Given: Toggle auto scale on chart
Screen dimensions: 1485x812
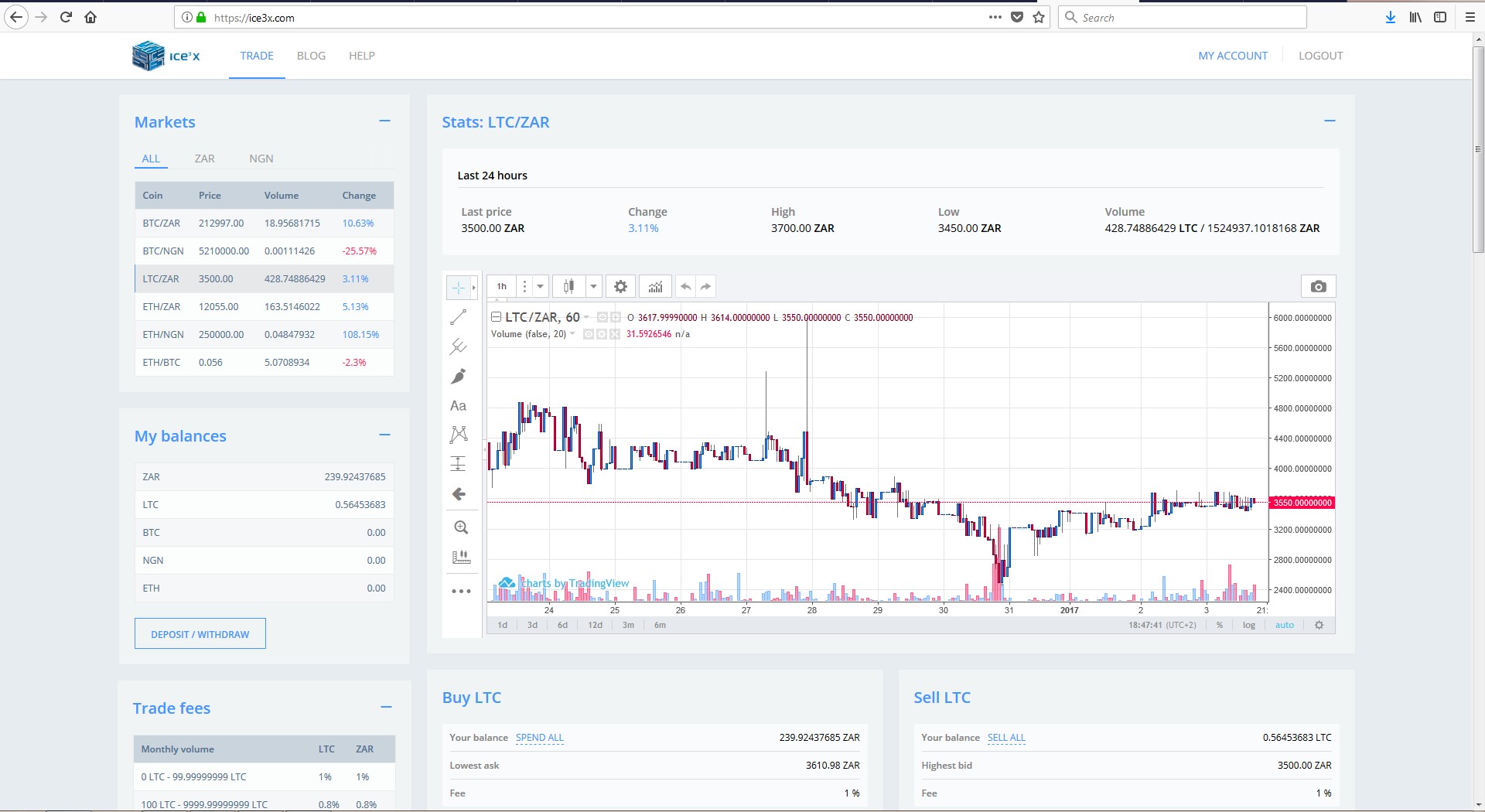Looking at the screenshot, I should tap(1285, 625).
